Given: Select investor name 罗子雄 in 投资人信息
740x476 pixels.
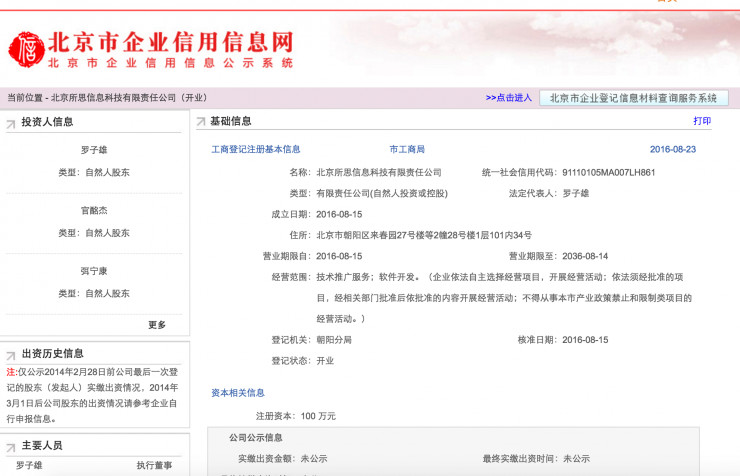Looking at the screenshot, I should (94, 150).
